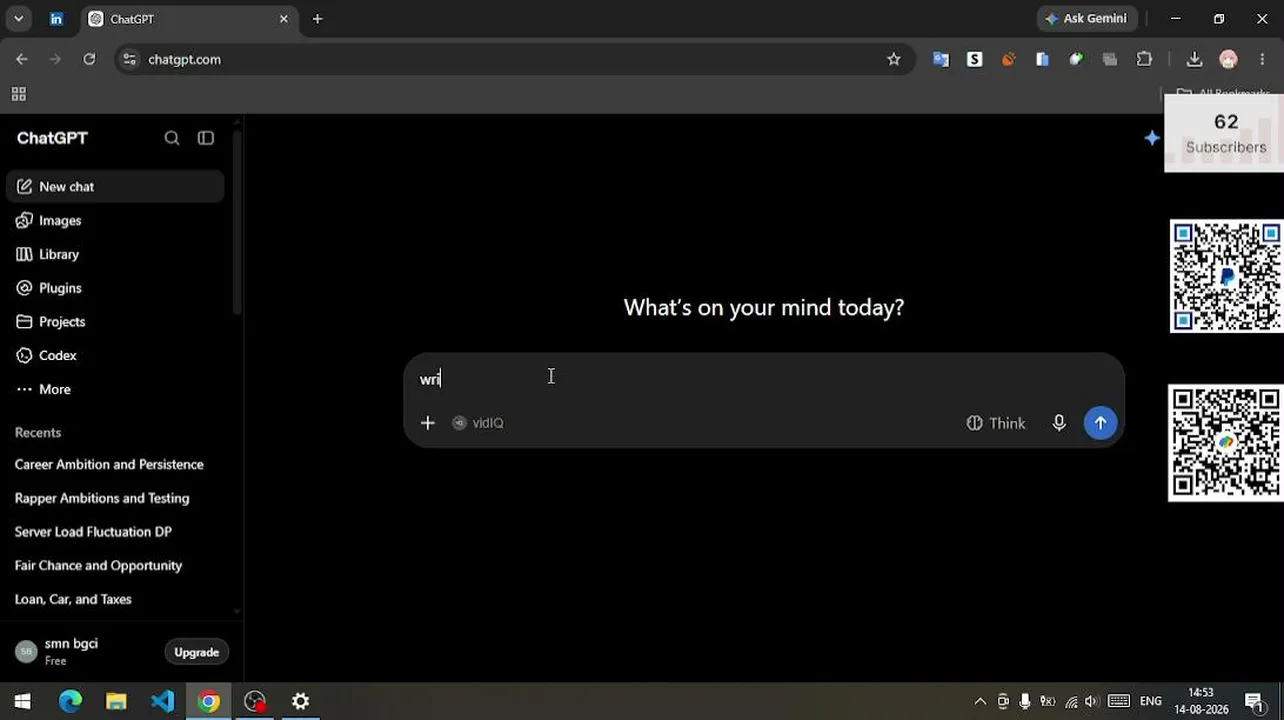Open the chat 'Career Ambition and Persistence'
The height and width of the screenshot is (720, 1284).
point(109,465)
